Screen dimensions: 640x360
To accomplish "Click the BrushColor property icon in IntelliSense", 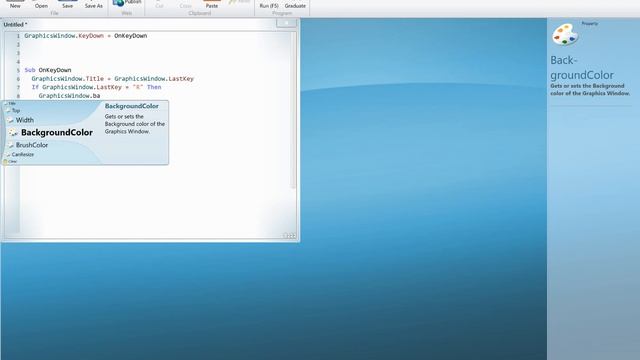I will [x=11, y=145].
